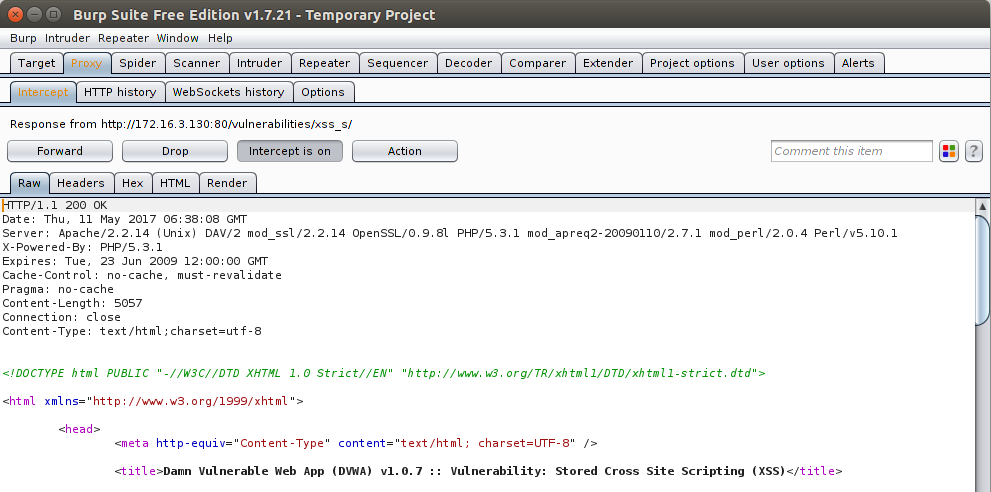Click the DVWA title tag line

coord(478,471)
